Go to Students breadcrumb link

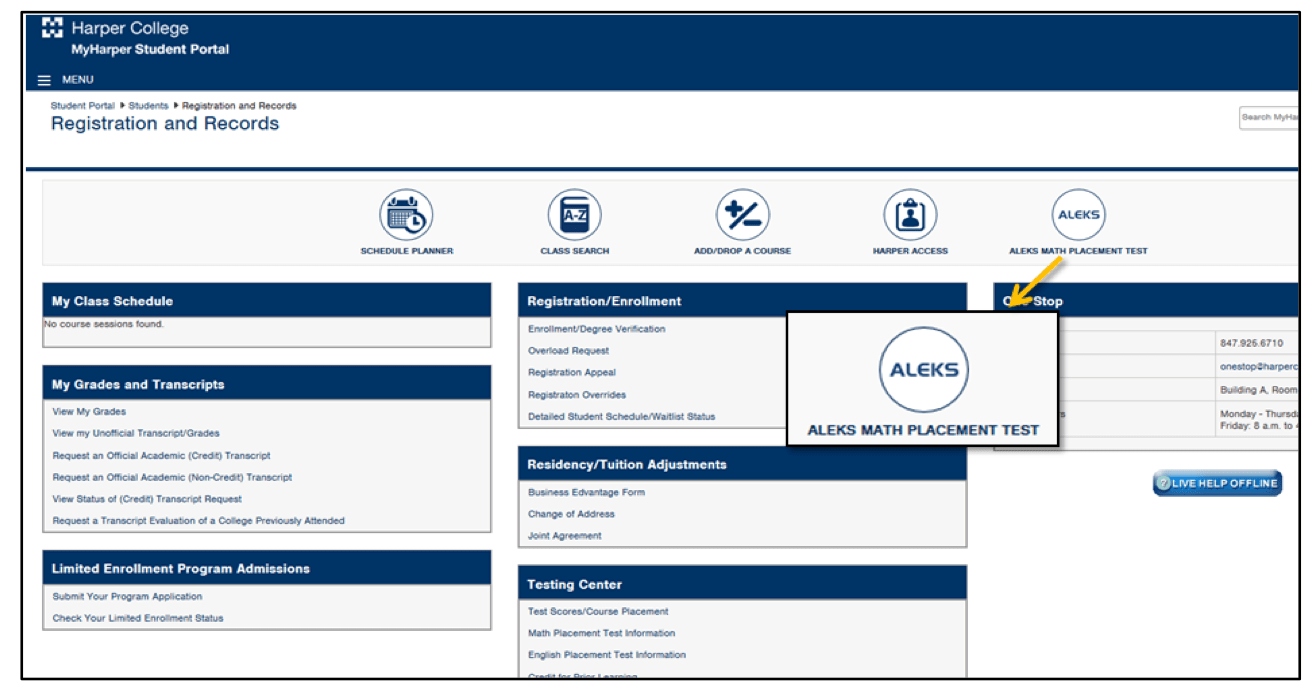click(148, 106)
